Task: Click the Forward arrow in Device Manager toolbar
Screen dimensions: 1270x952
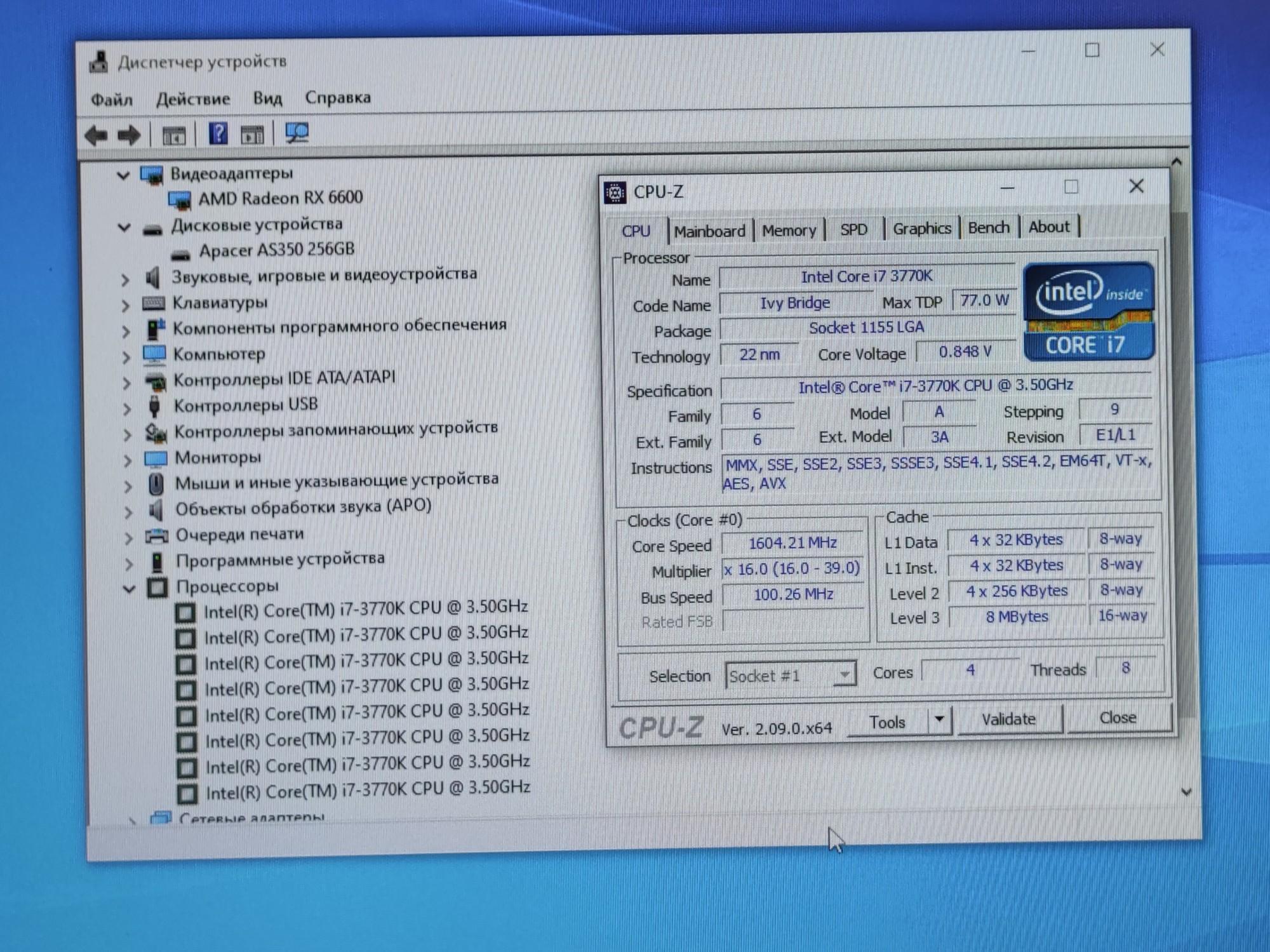Action: pos(130,135)
